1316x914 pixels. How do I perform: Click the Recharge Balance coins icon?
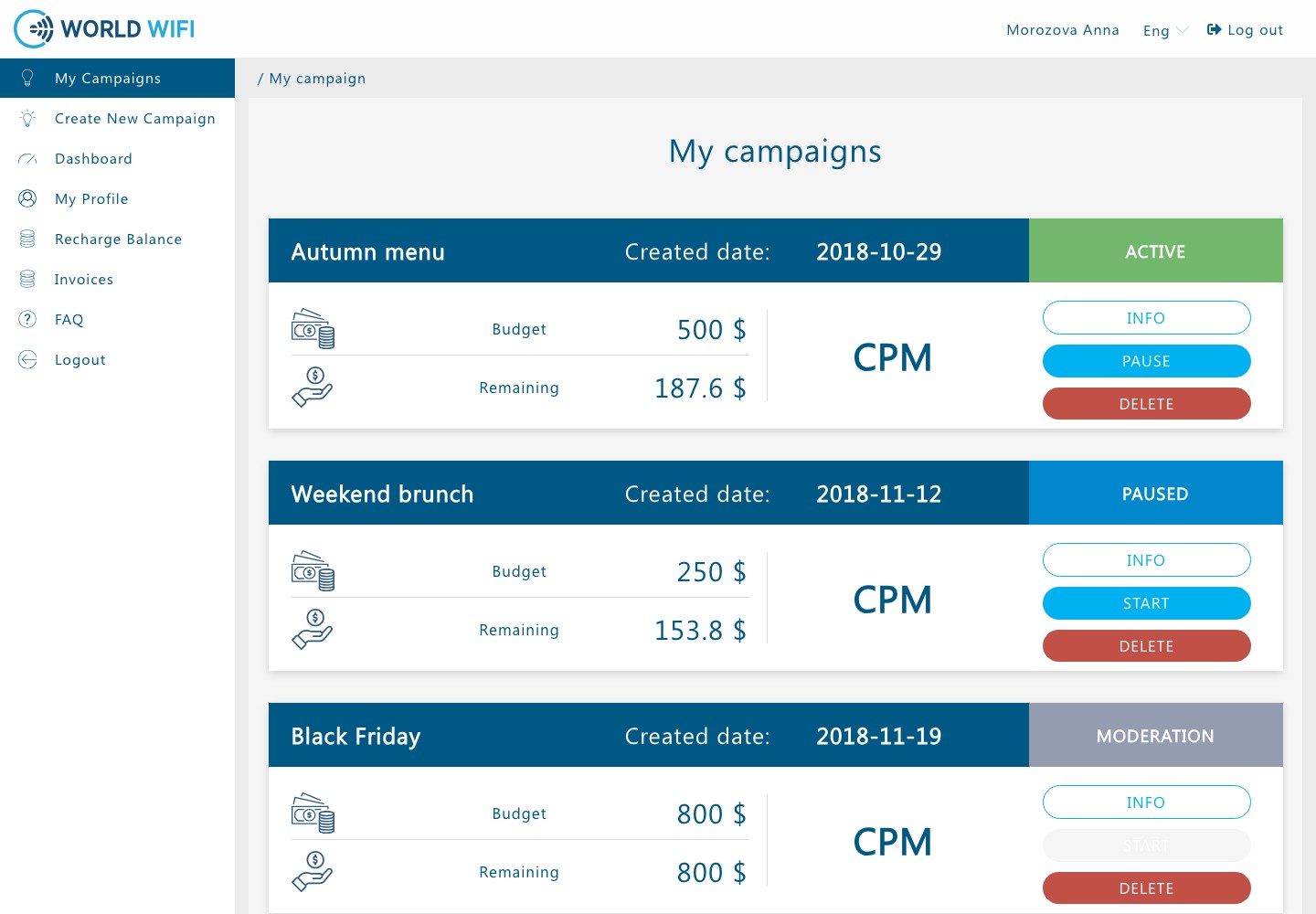point(27,239)
